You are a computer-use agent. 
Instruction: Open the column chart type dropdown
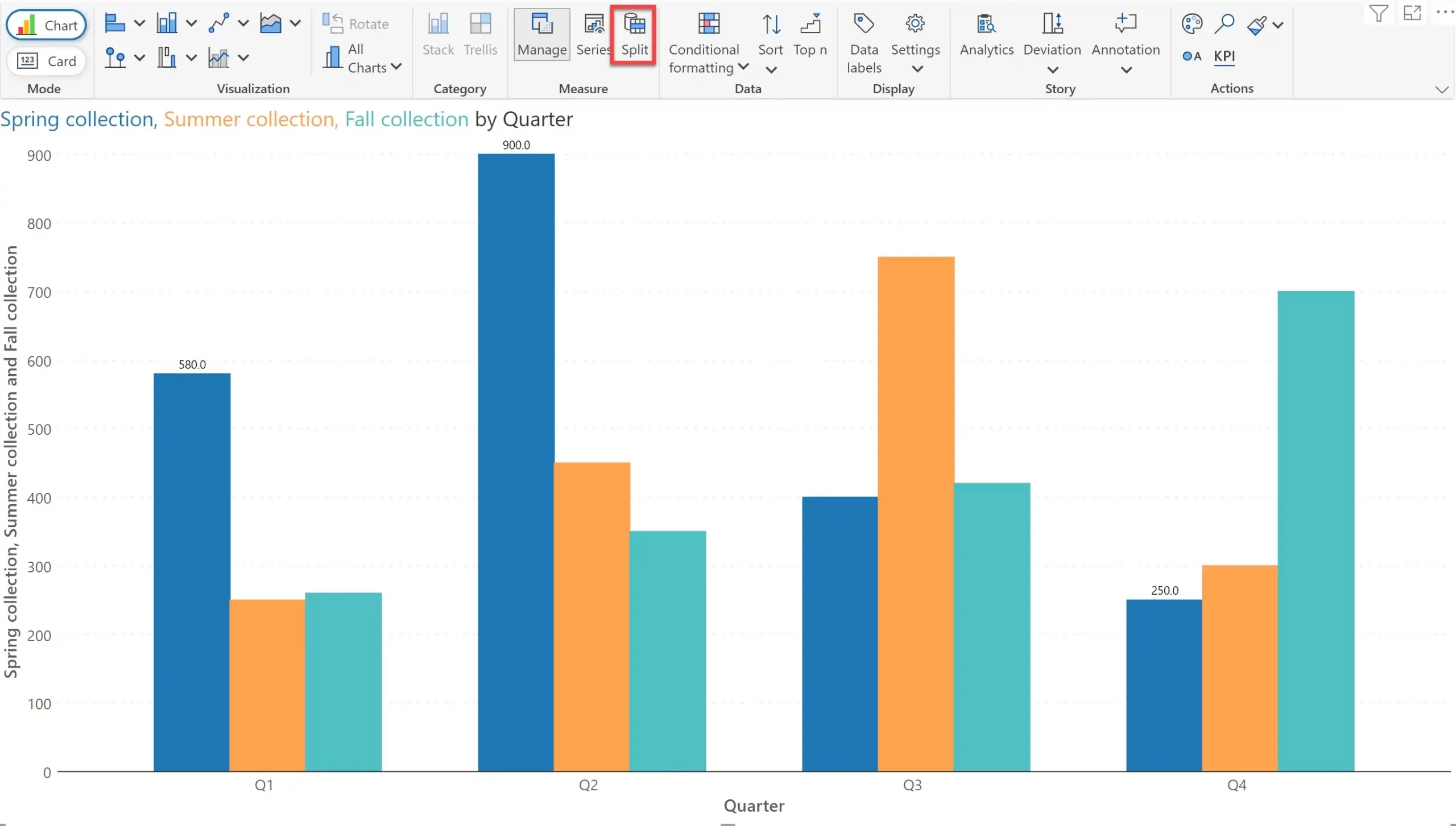191,23
